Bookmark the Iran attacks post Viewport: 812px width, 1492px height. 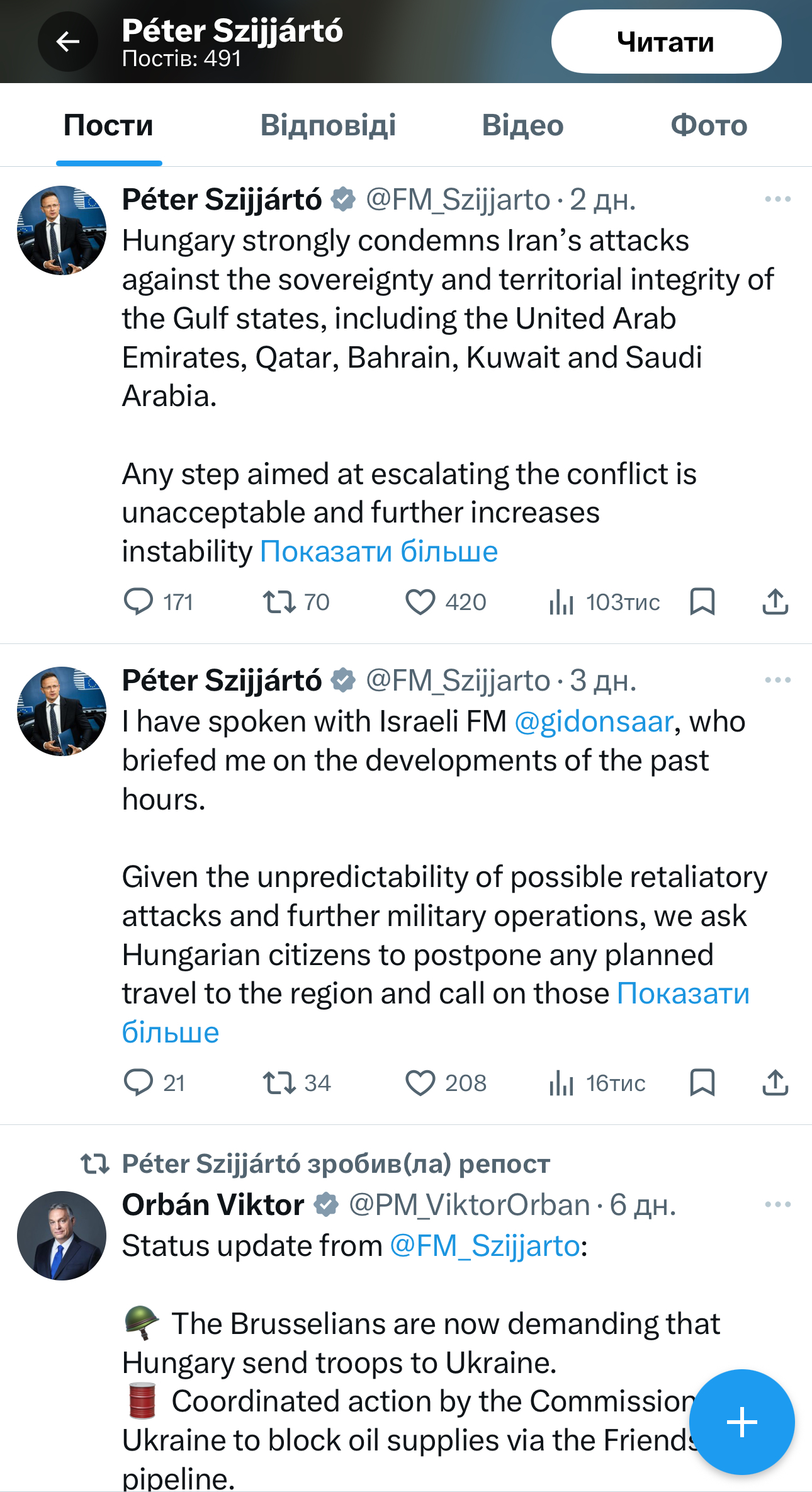(x=702, y=601)
